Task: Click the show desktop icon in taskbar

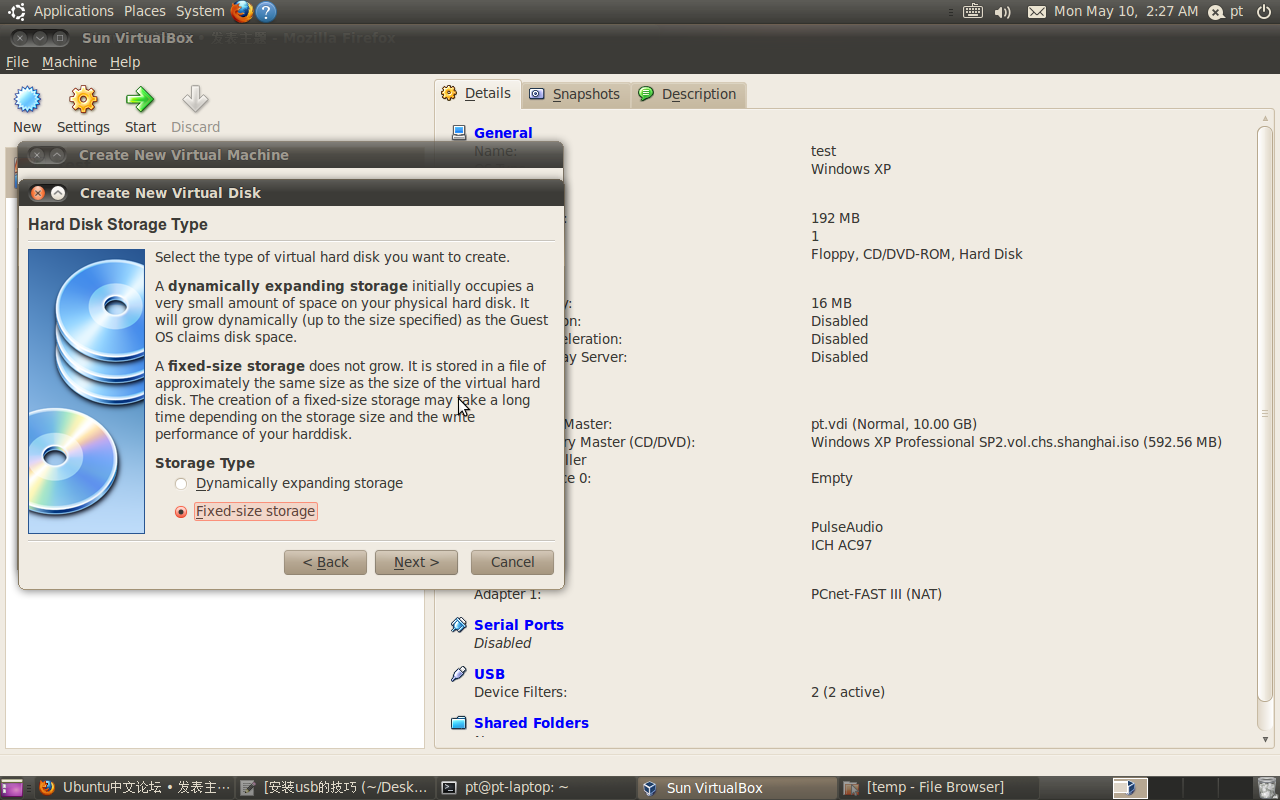Action: [x=12, y=788]
